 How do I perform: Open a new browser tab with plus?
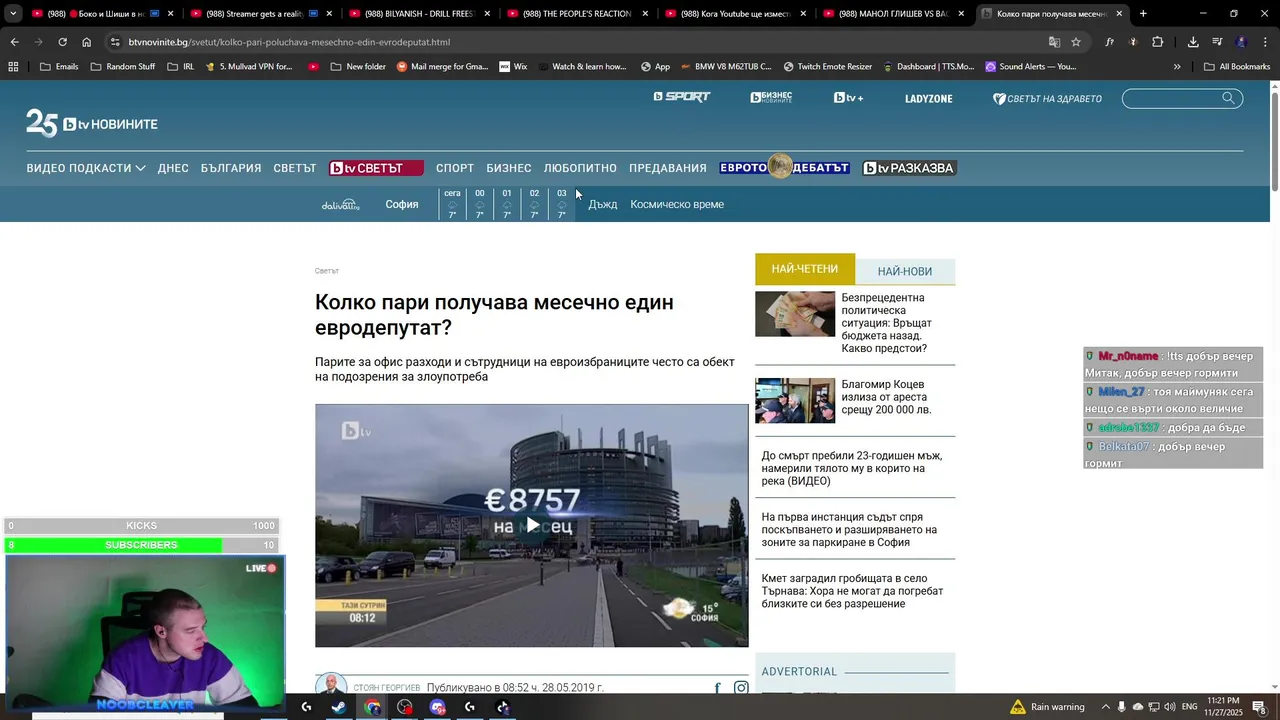click(1143, 14)
